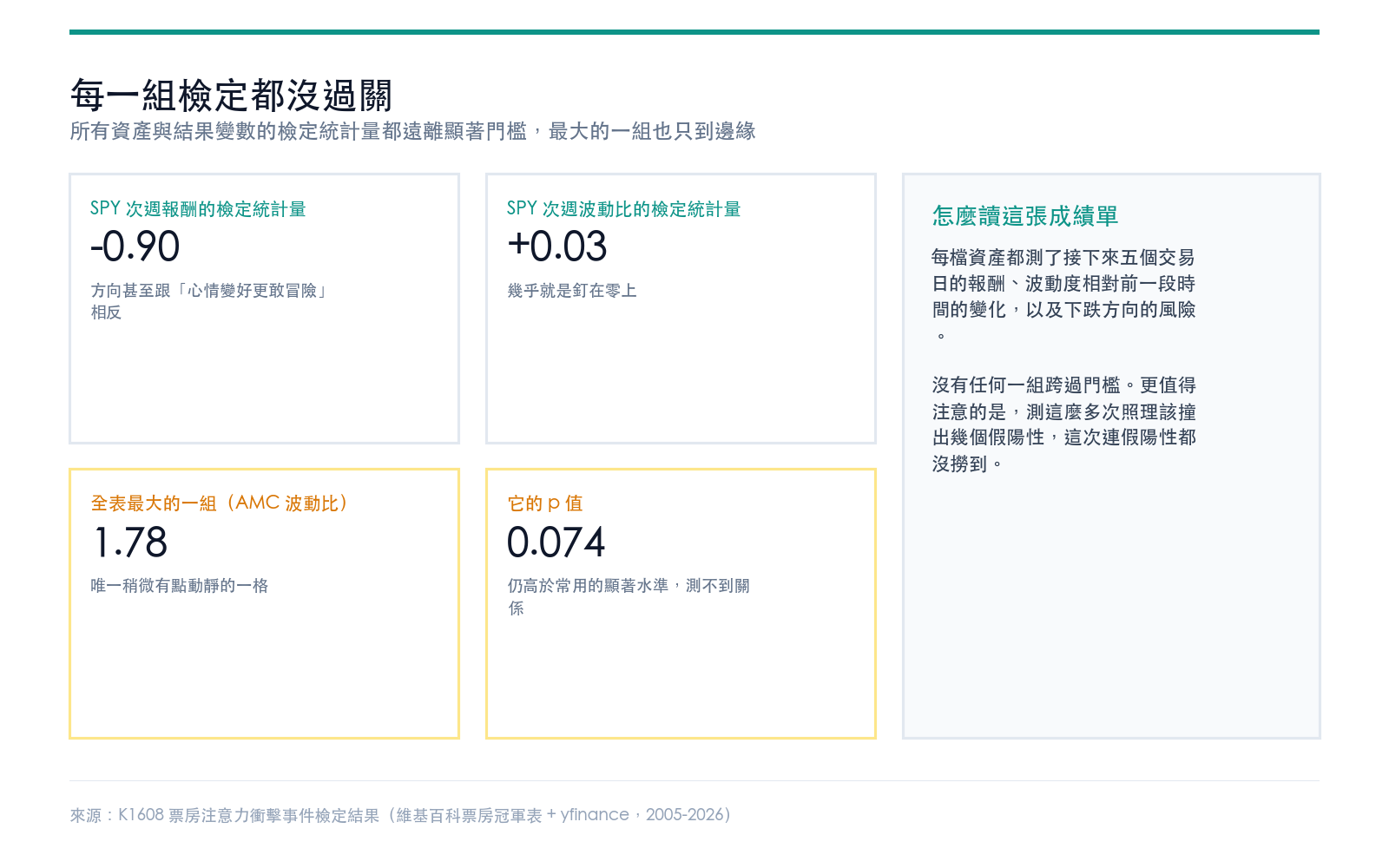The width and height of the screenshot is (1389, 868).
Task: Click the source line 來源：K1608 票房注意力衝擊
Action: point(401,815)
